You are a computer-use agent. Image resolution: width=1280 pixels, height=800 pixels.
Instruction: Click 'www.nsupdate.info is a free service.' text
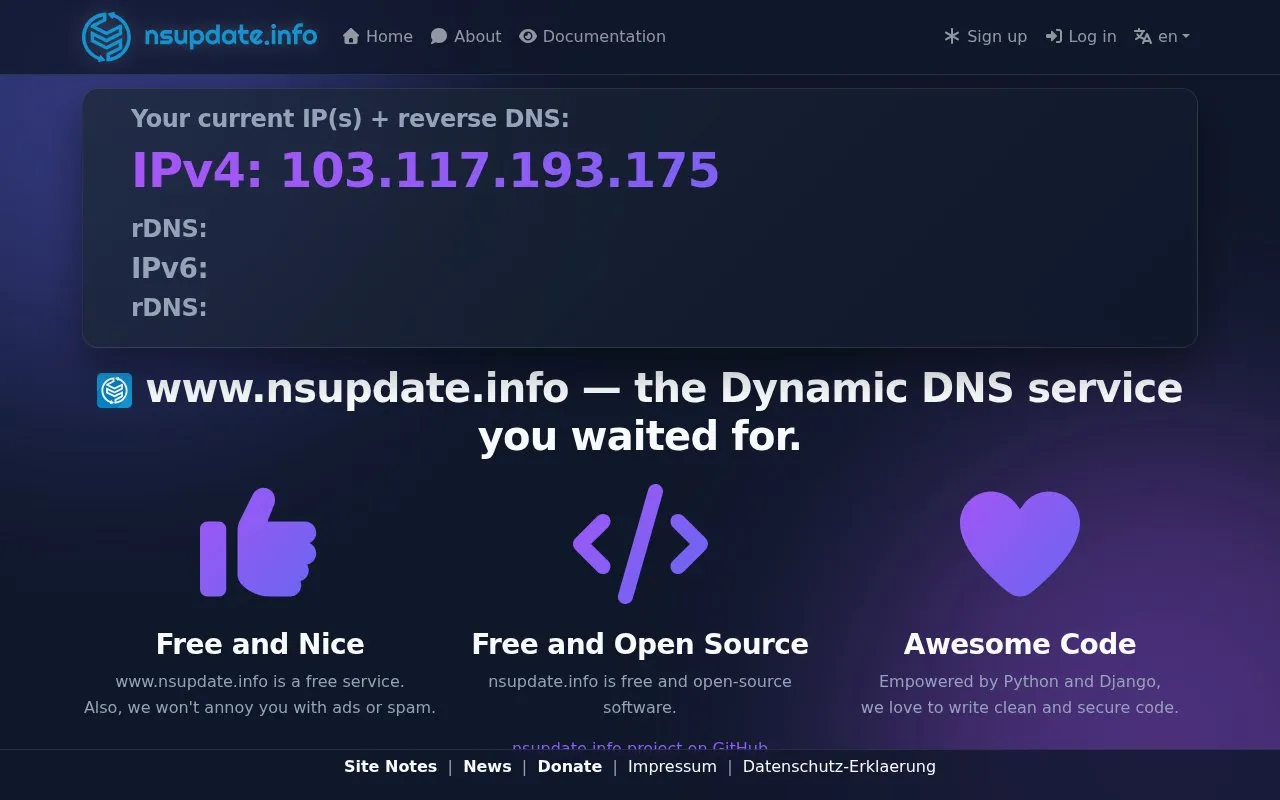click(x=260, y=682)
